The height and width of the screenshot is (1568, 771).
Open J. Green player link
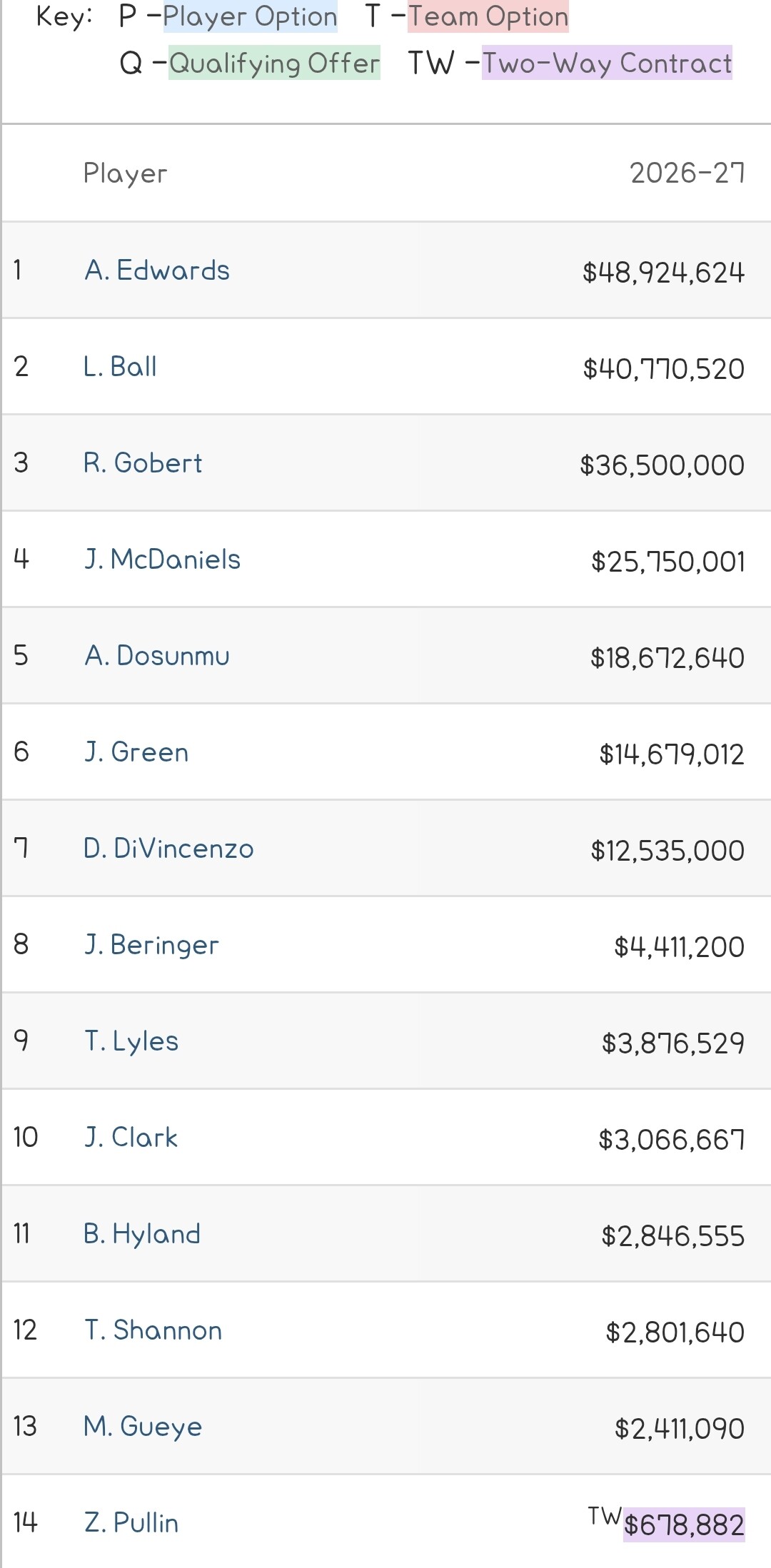point(136,752)
